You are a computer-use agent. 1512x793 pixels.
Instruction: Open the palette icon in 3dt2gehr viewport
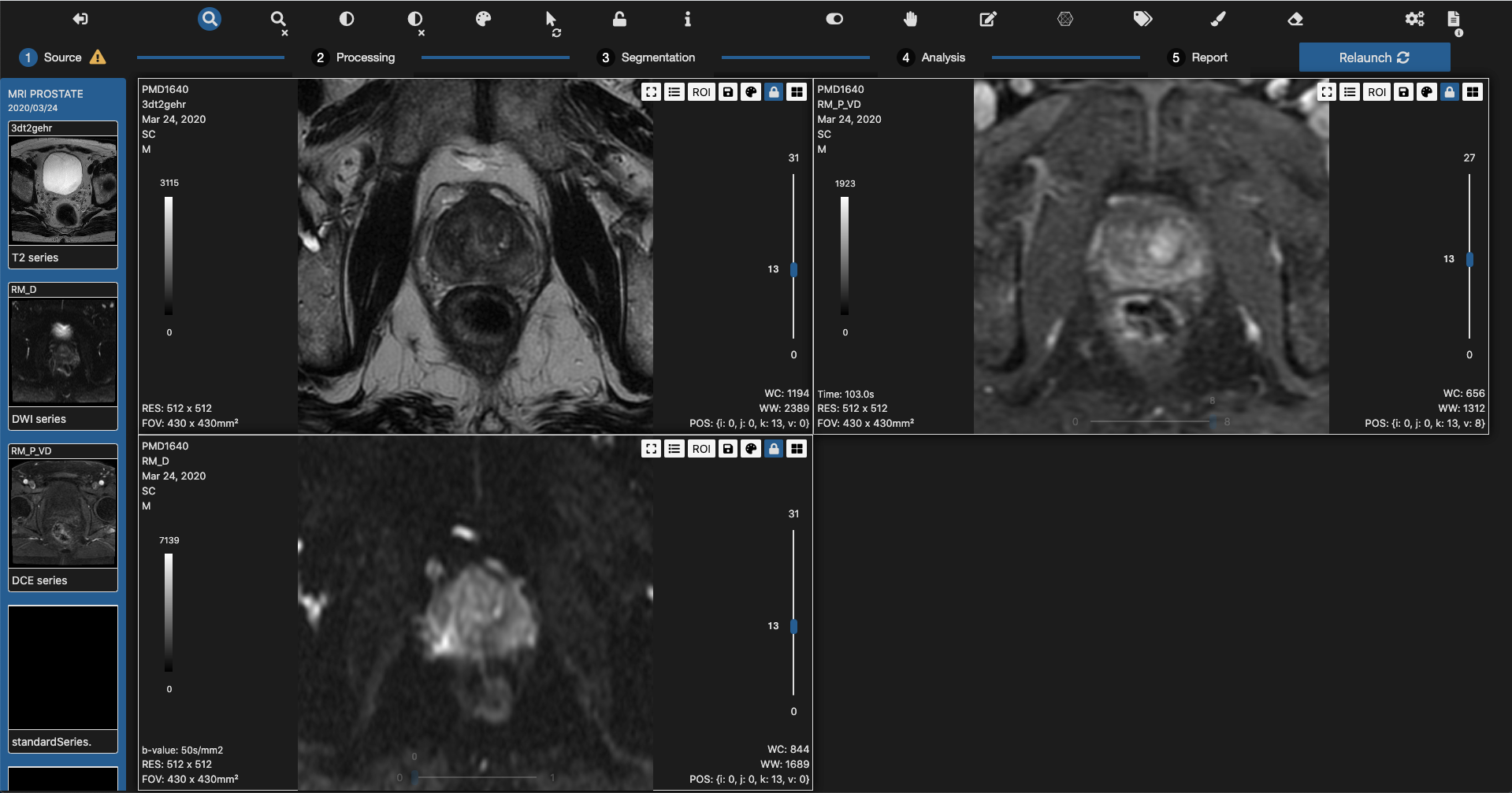point(751,92)
